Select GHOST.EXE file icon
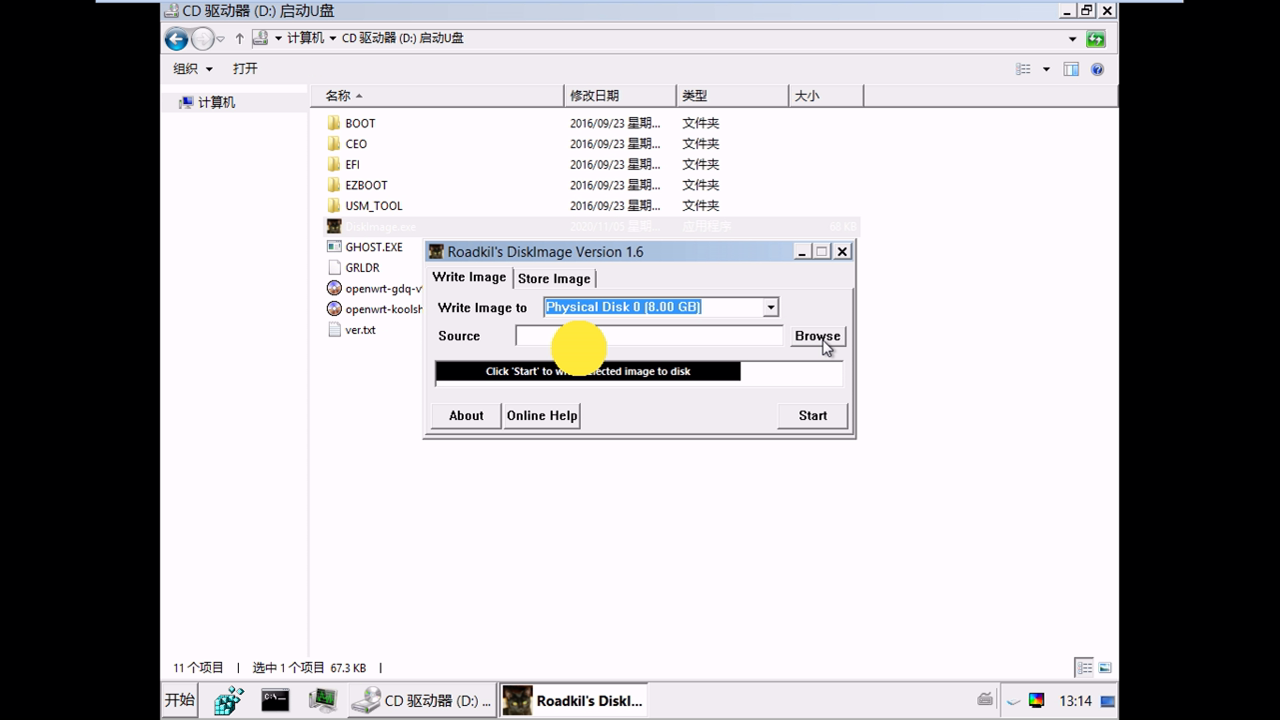This screenshot has height=720, width=1280. [334, 247]
